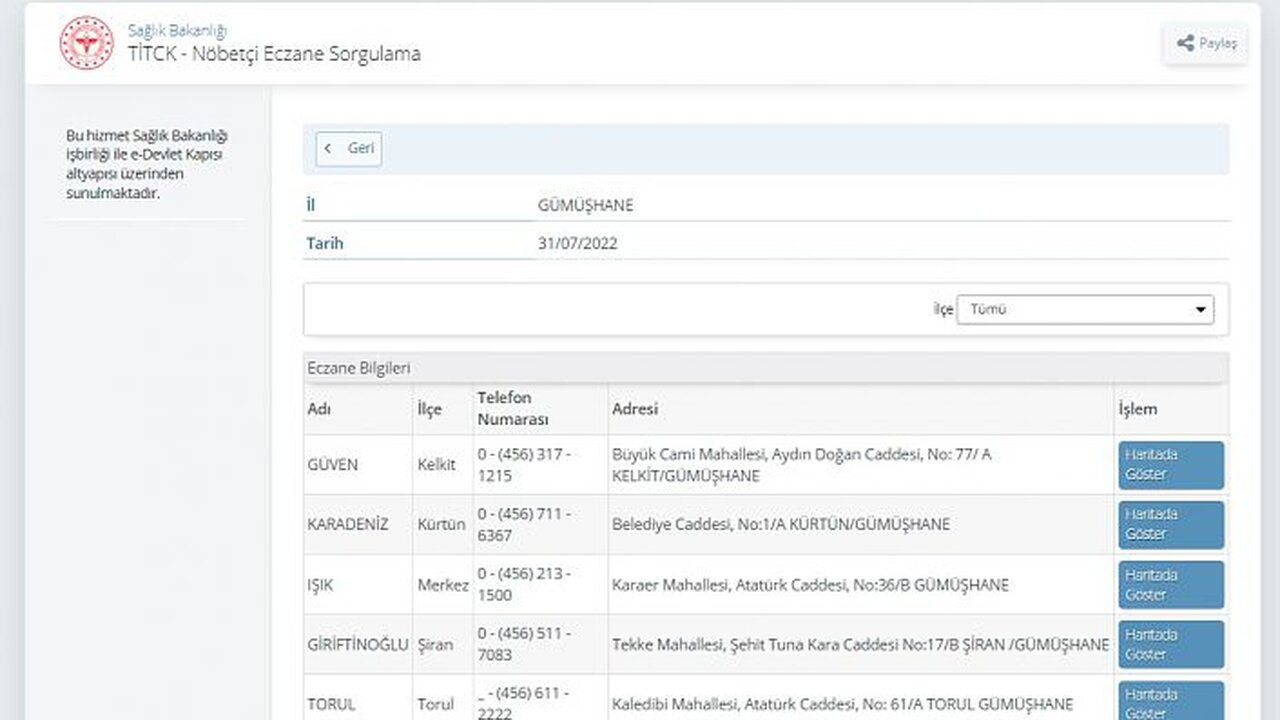Show GÜVEN pharmacy on the map
Screen dimensions: 1280x720
click(x=1170, y=465)
